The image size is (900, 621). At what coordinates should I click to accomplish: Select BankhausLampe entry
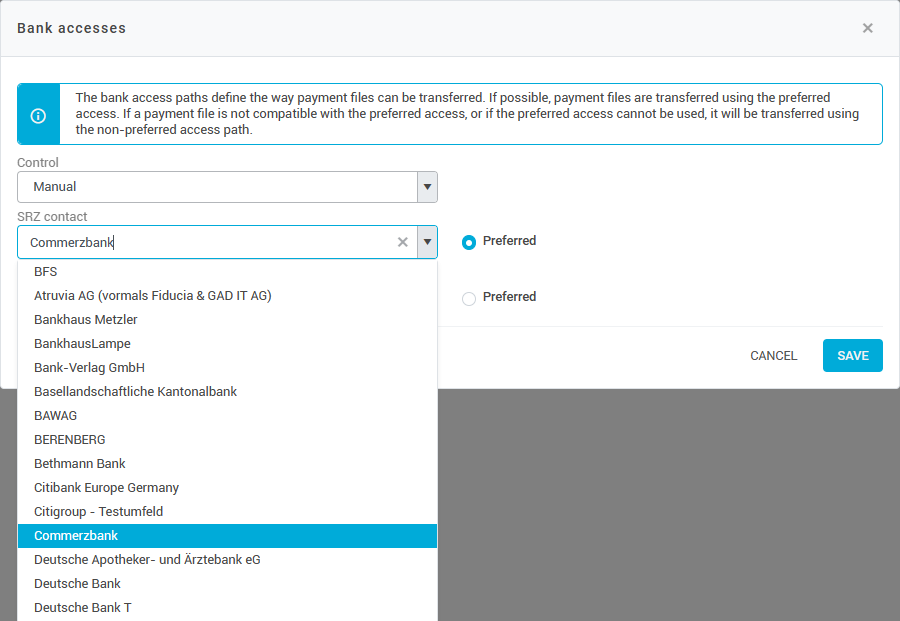click(82, 343)
